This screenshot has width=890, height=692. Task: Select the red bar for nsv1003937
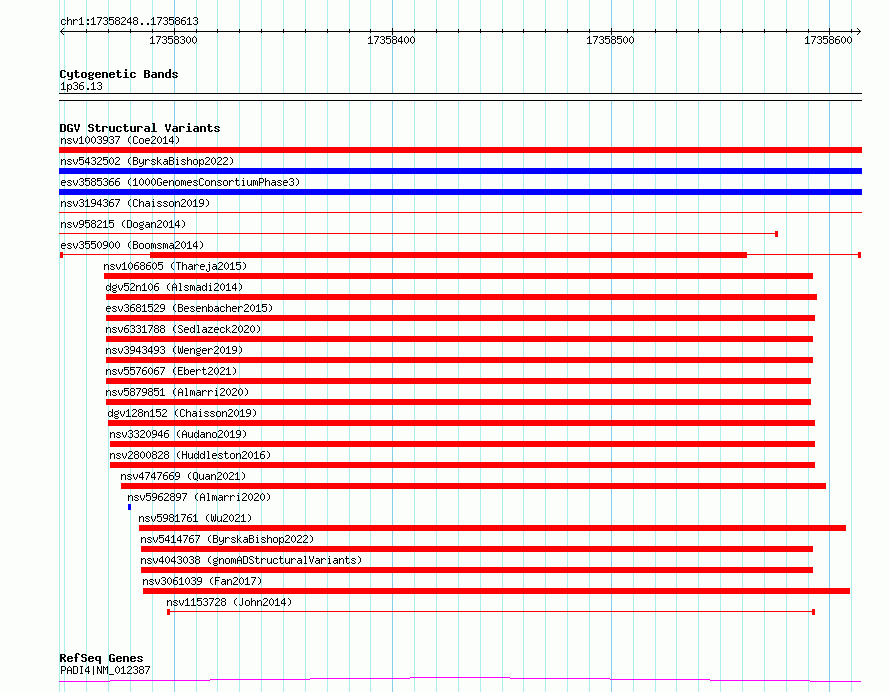[x=460, y=150]
